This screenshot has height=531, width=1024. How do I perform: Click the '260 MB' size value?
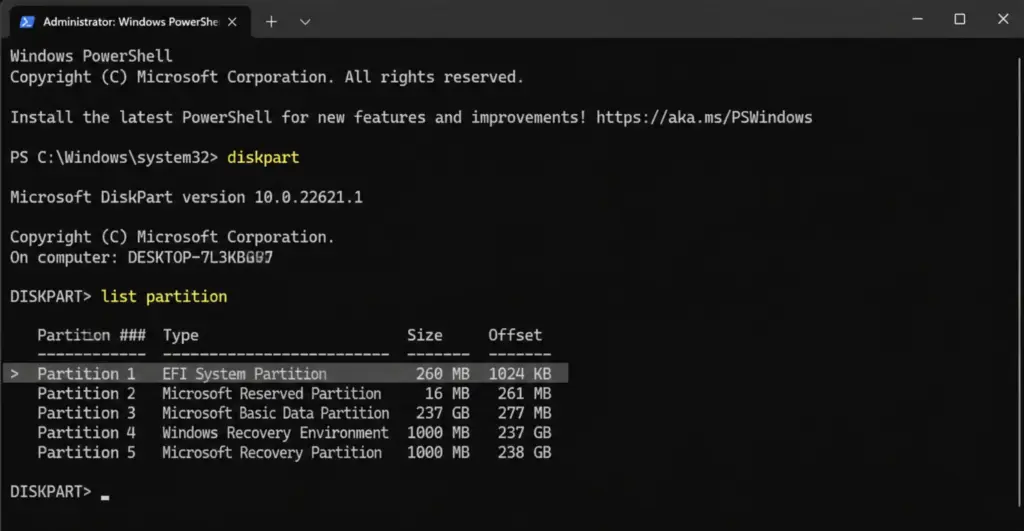coord(443,374)
